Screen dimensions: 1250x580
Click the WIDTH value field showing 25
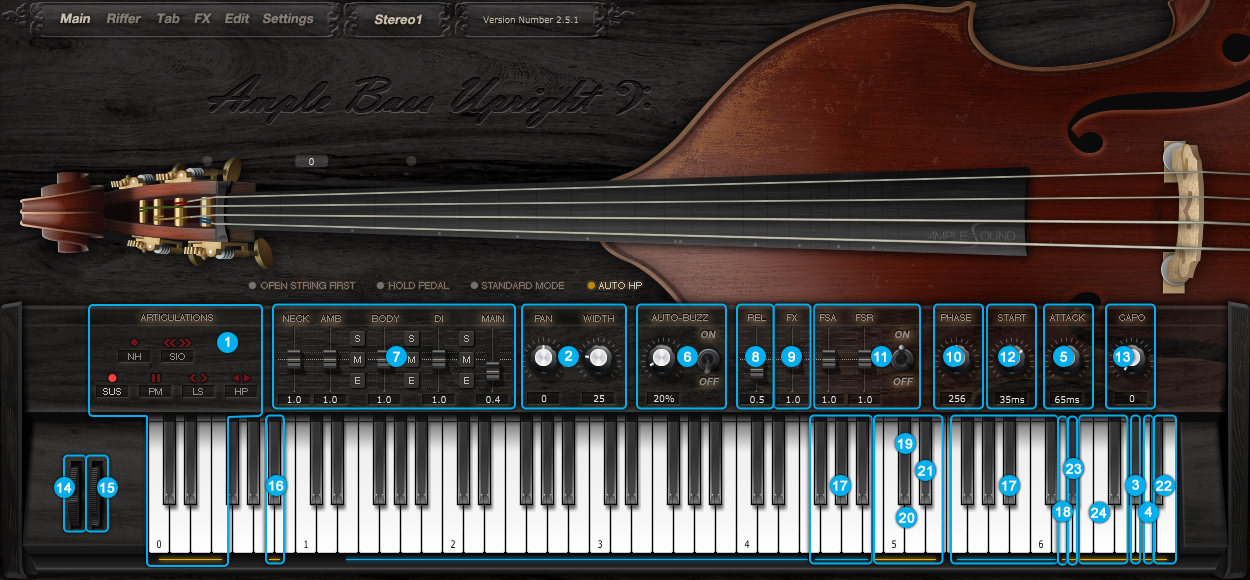coord(599,399)
